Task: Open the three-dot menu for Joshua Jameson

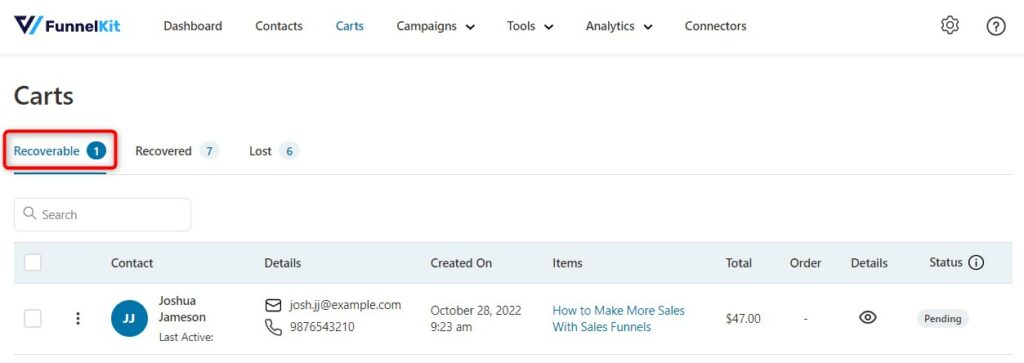Action: coord(78,319)
